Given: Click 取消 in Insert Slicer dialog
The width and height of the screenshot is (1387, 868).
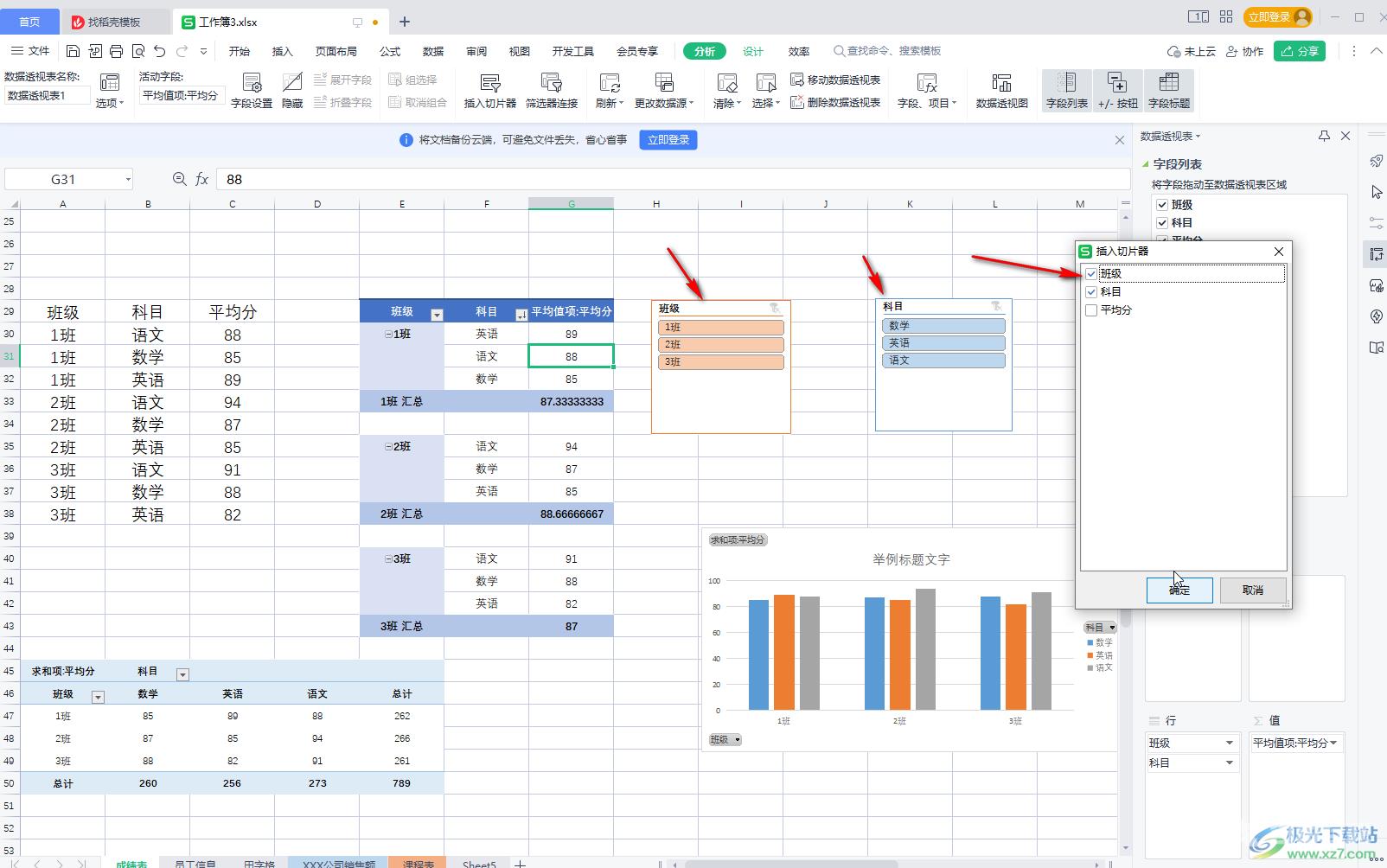Looking at the screenshot, I should click(x=1253, y=590).
